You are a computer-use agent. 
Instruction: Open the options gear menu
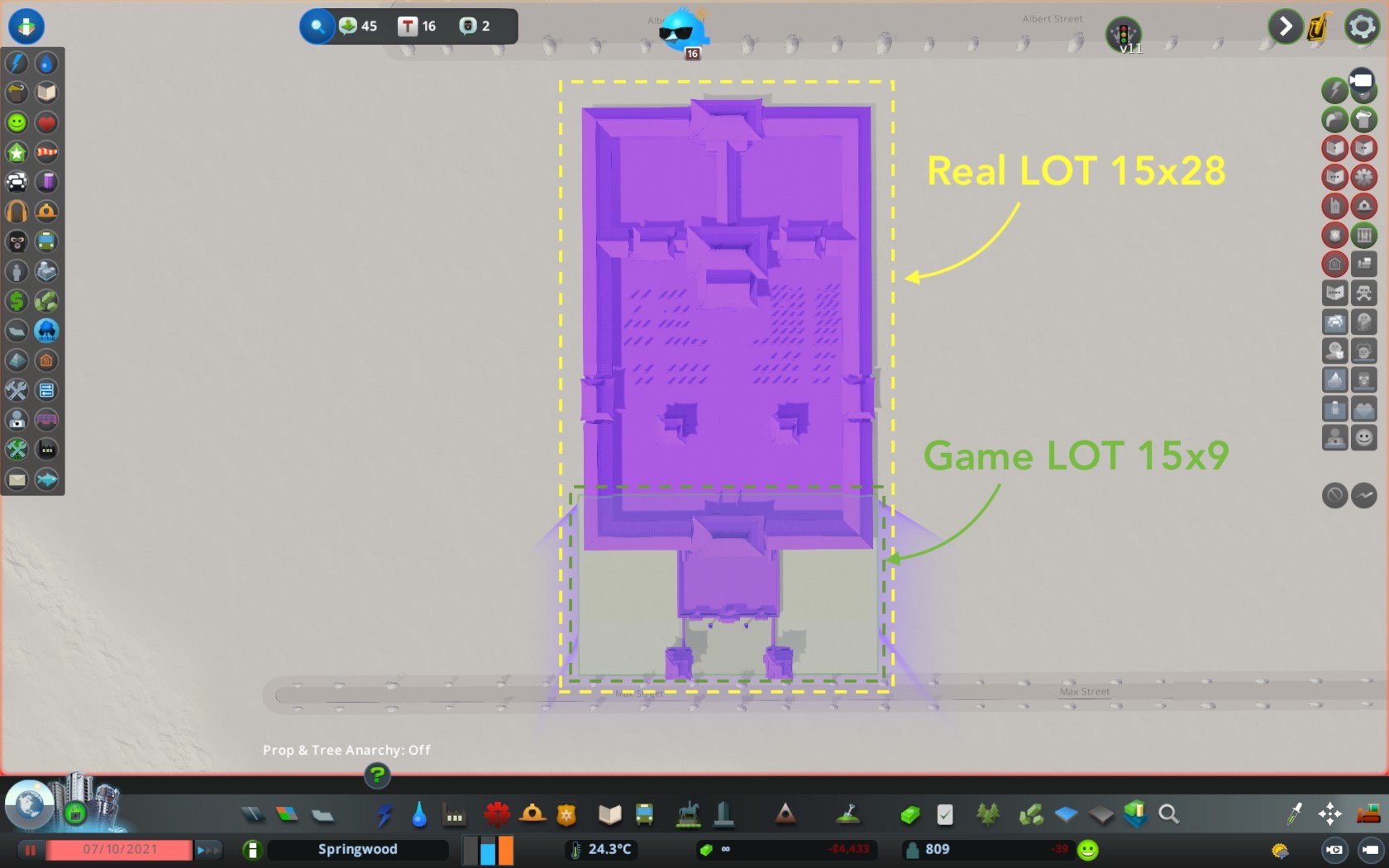1361,27
